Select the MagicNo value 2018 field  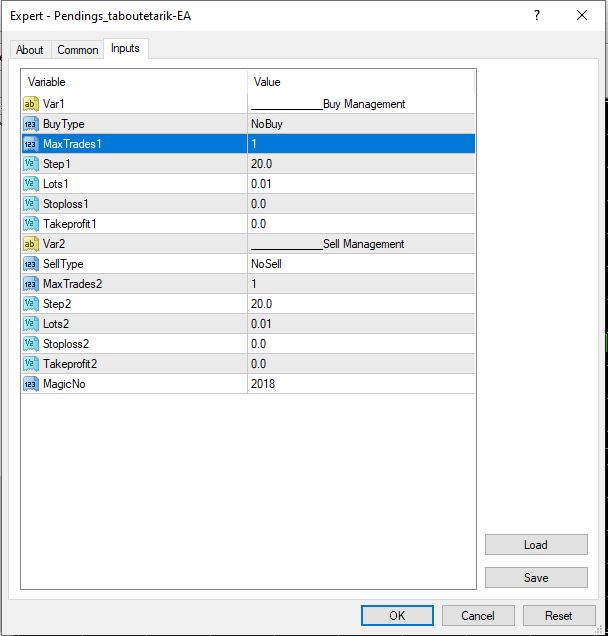tap(360, 384)
